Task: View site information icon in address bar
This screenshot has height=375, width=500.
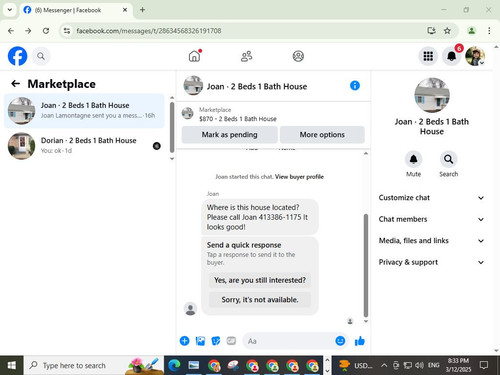Action: click(x=67, y=31)
